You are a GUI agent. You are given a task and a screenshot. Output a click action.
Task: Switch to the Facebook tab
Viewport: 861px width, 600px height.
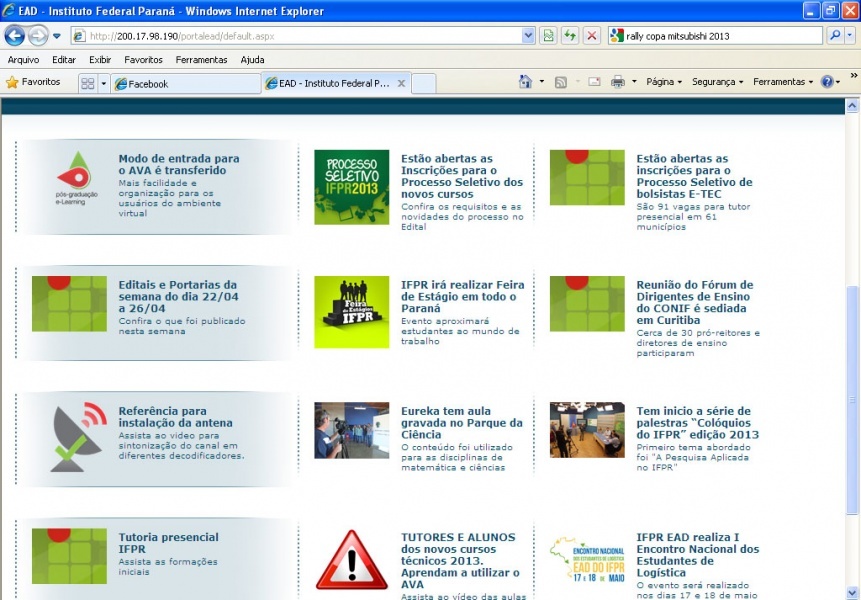click(186, 83)
